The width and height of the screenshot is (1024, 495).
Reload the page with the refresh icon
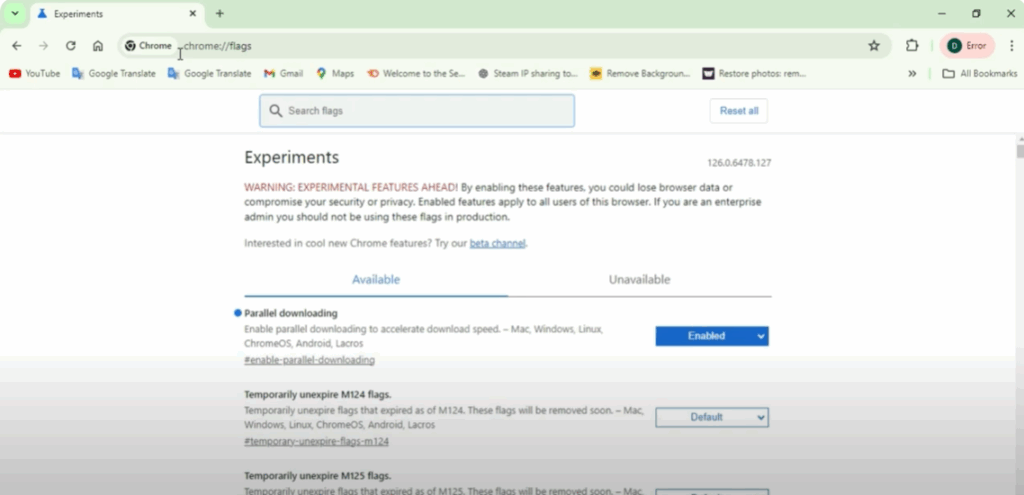[70, 46]
